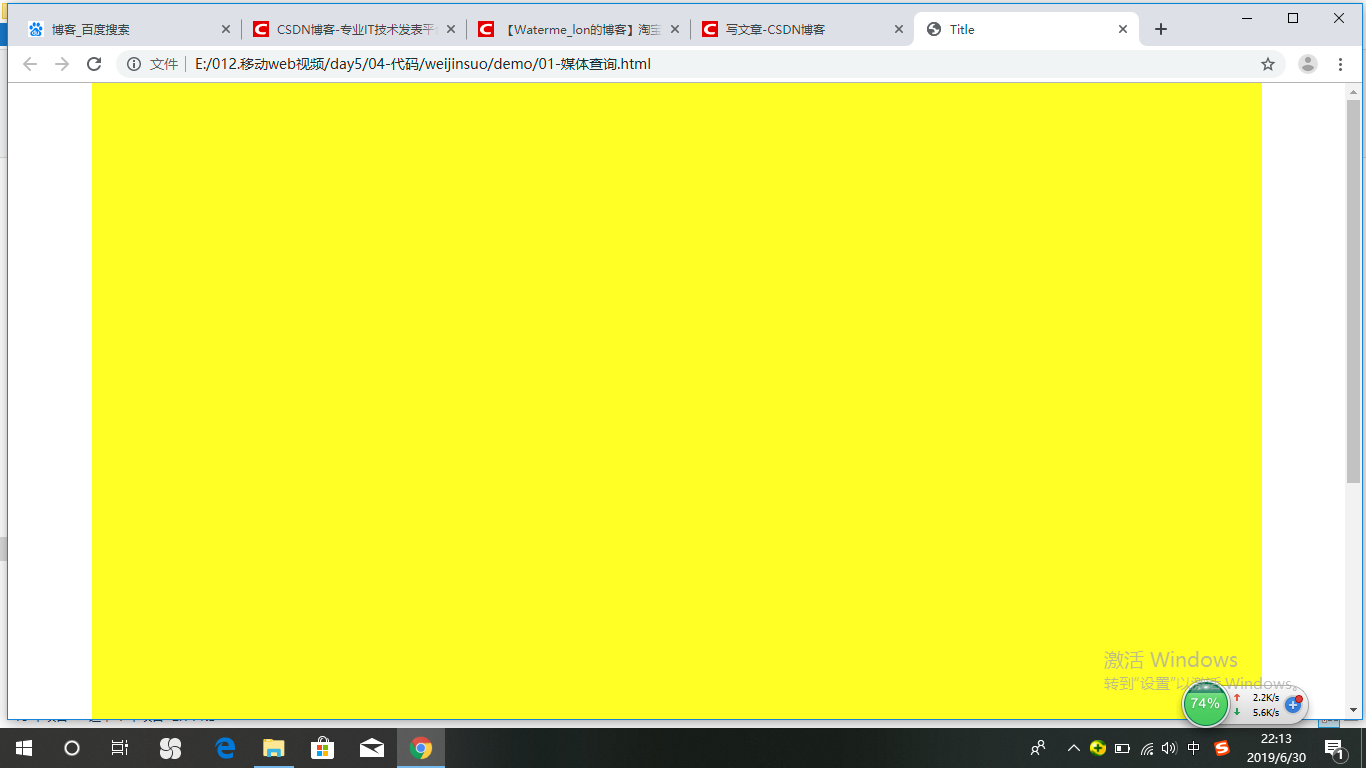Close the Waterme_lon的博客 tab
Viewport: 1366px width, 768px height.
[674, 29]
